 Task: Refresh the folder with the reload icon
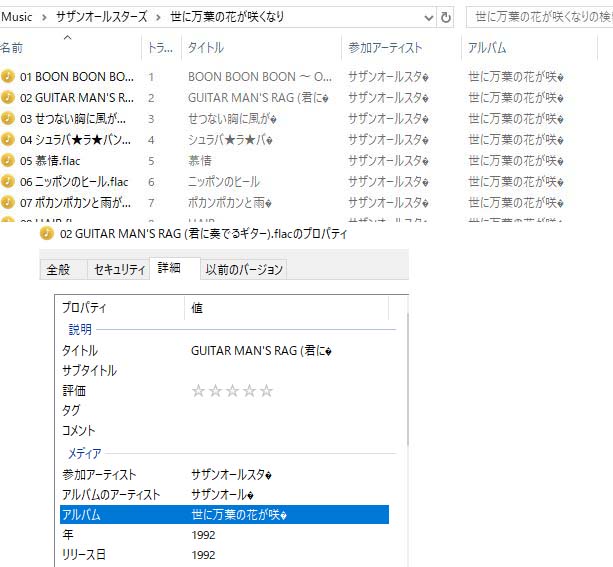(445, 17)
